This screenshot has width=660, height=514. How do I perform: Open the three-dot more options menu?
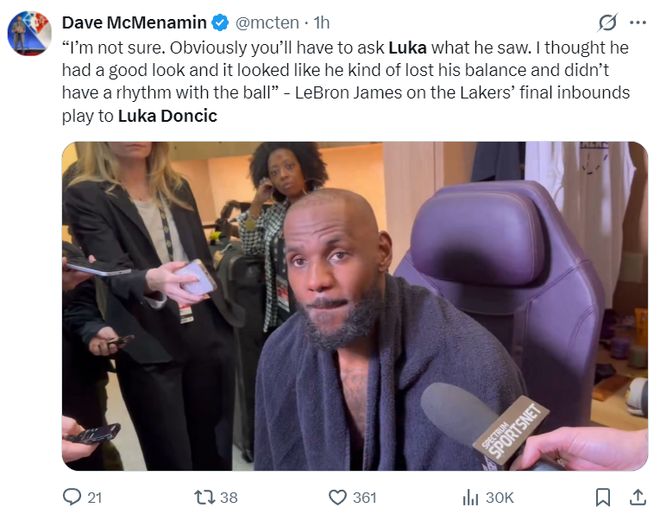636,22
